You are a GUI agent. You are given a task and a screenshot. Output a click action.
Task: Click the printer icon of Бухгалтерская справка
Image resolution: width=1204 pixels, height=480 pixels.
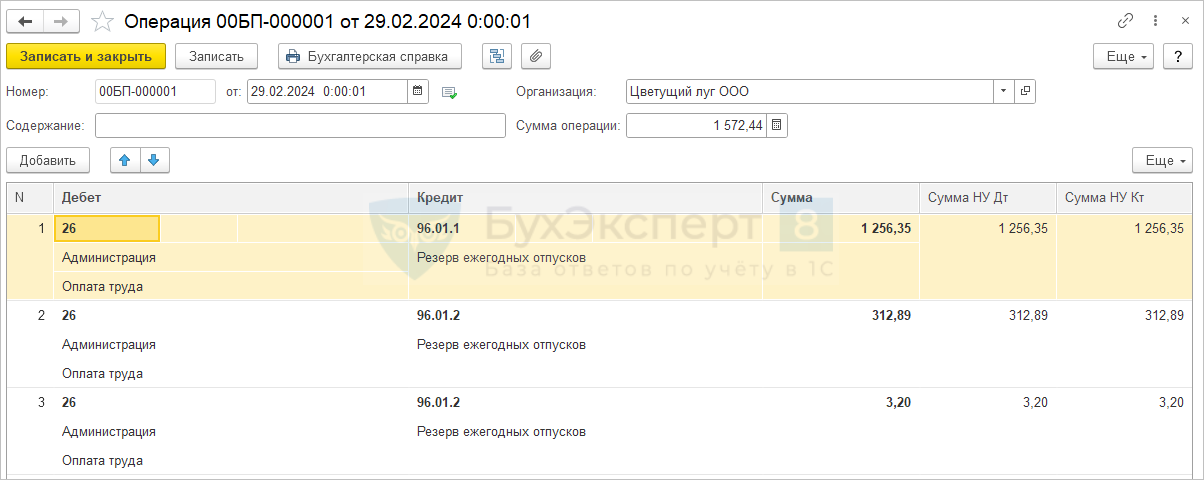[x=292, y=56]
